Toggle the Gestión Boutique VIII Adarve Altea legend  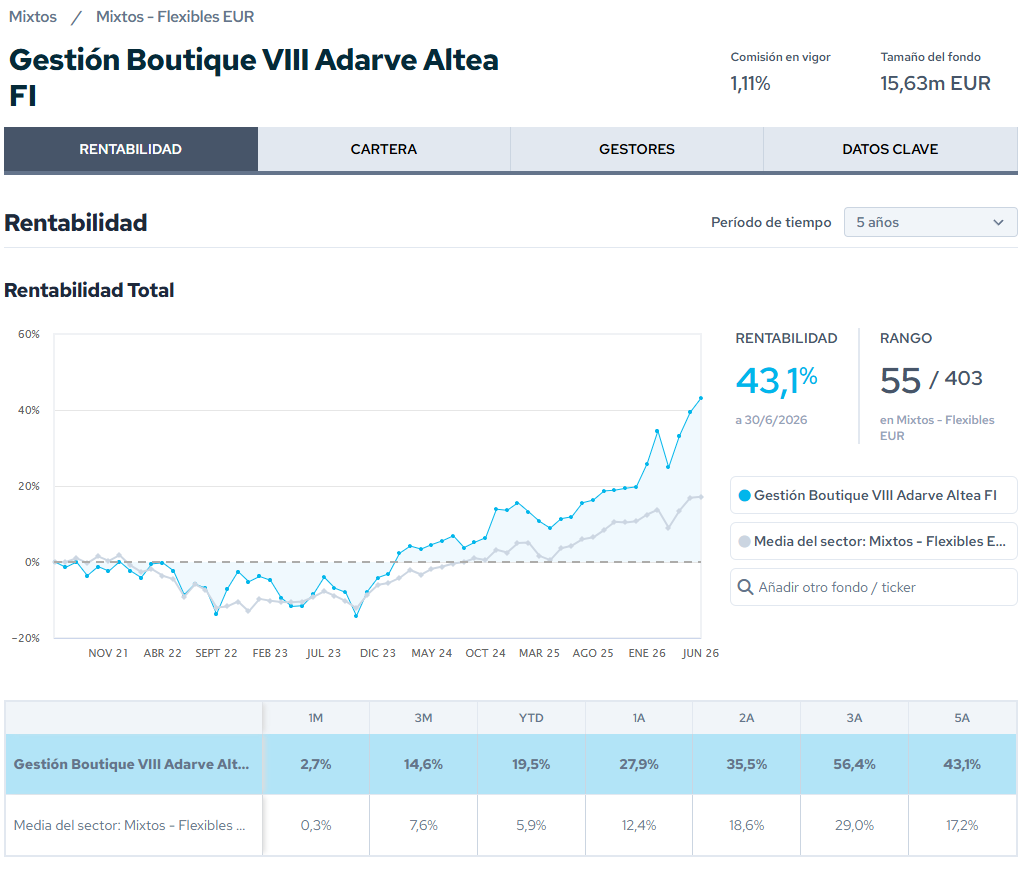(874, 495)
